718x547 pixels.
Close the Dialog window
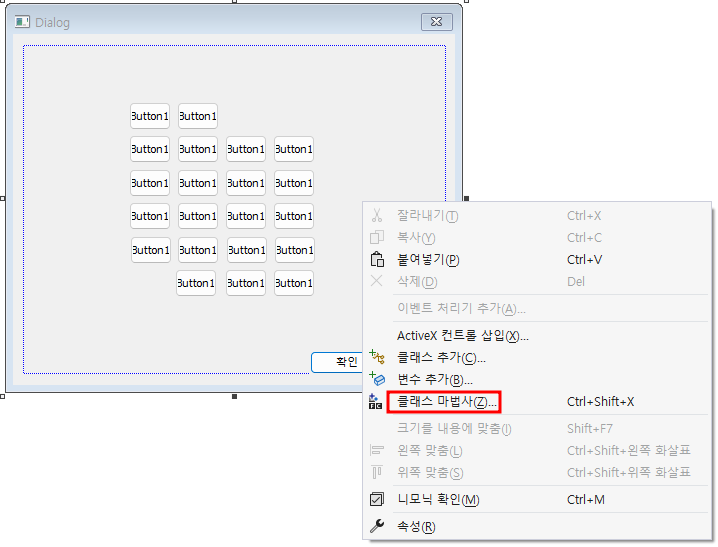tap(436, 22)
